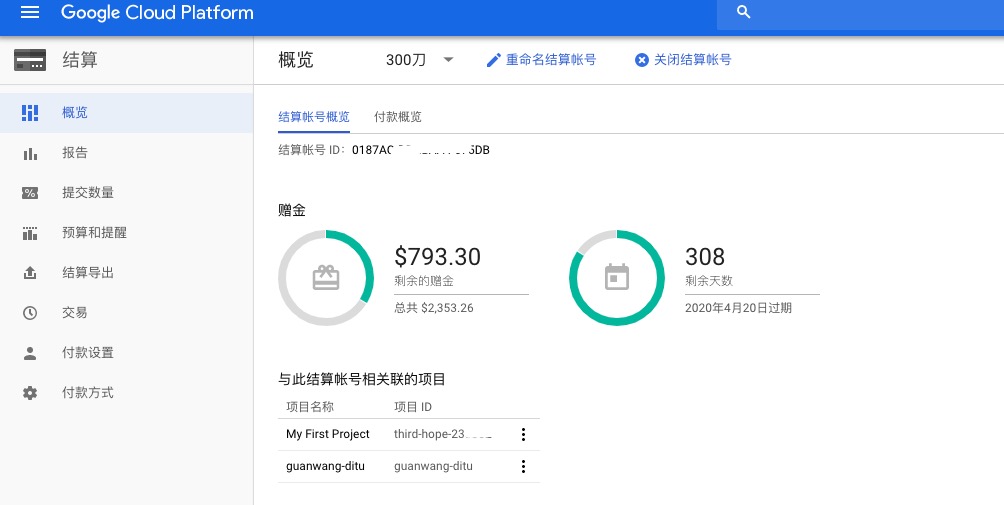This screenshot has width=1004, height=505.
Task: Switch to the 付款概览 tab
Action: point(398,117)
